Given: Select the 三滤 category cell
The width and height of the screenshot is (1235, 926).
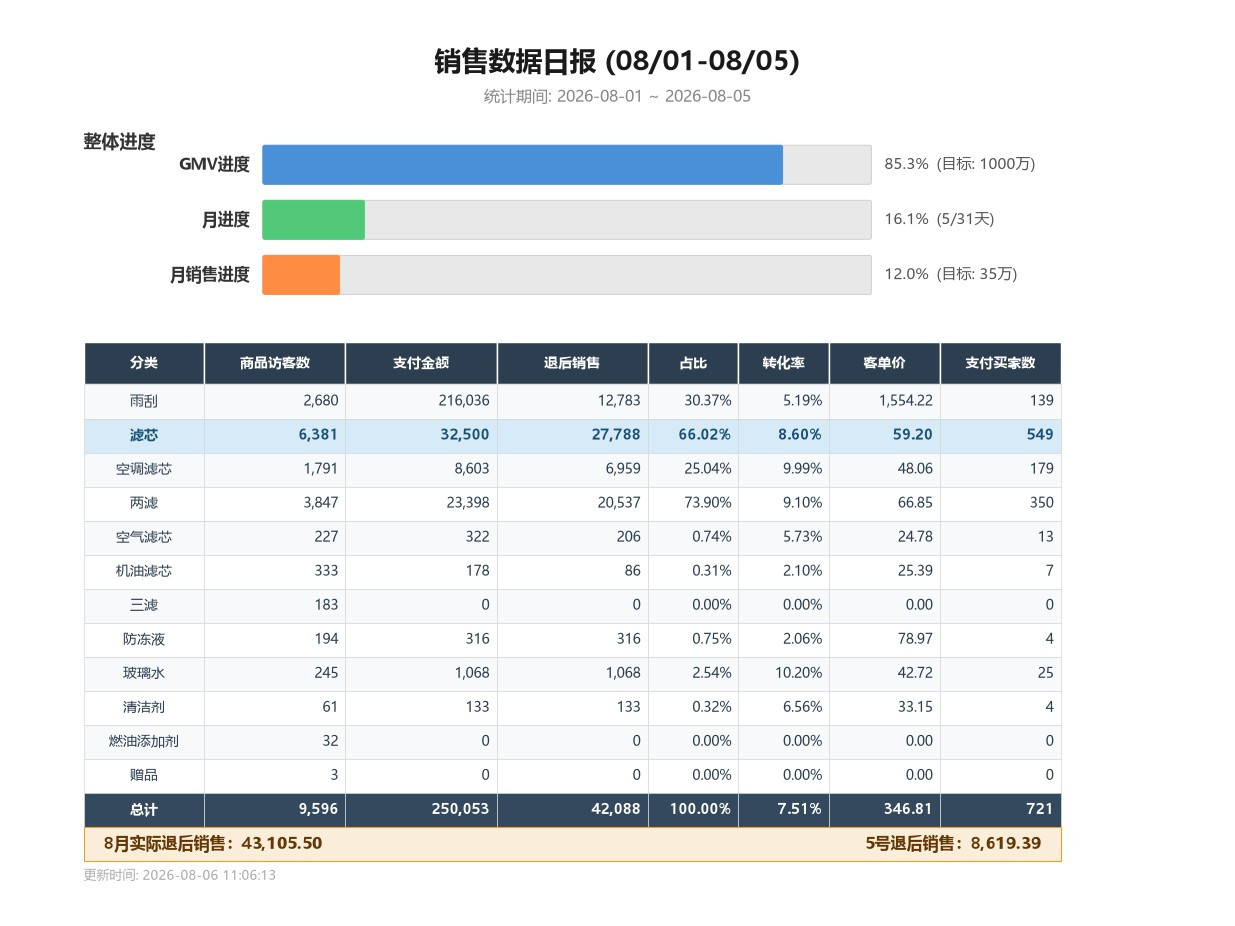Looking at the screenshot, I should click(144, 605).
